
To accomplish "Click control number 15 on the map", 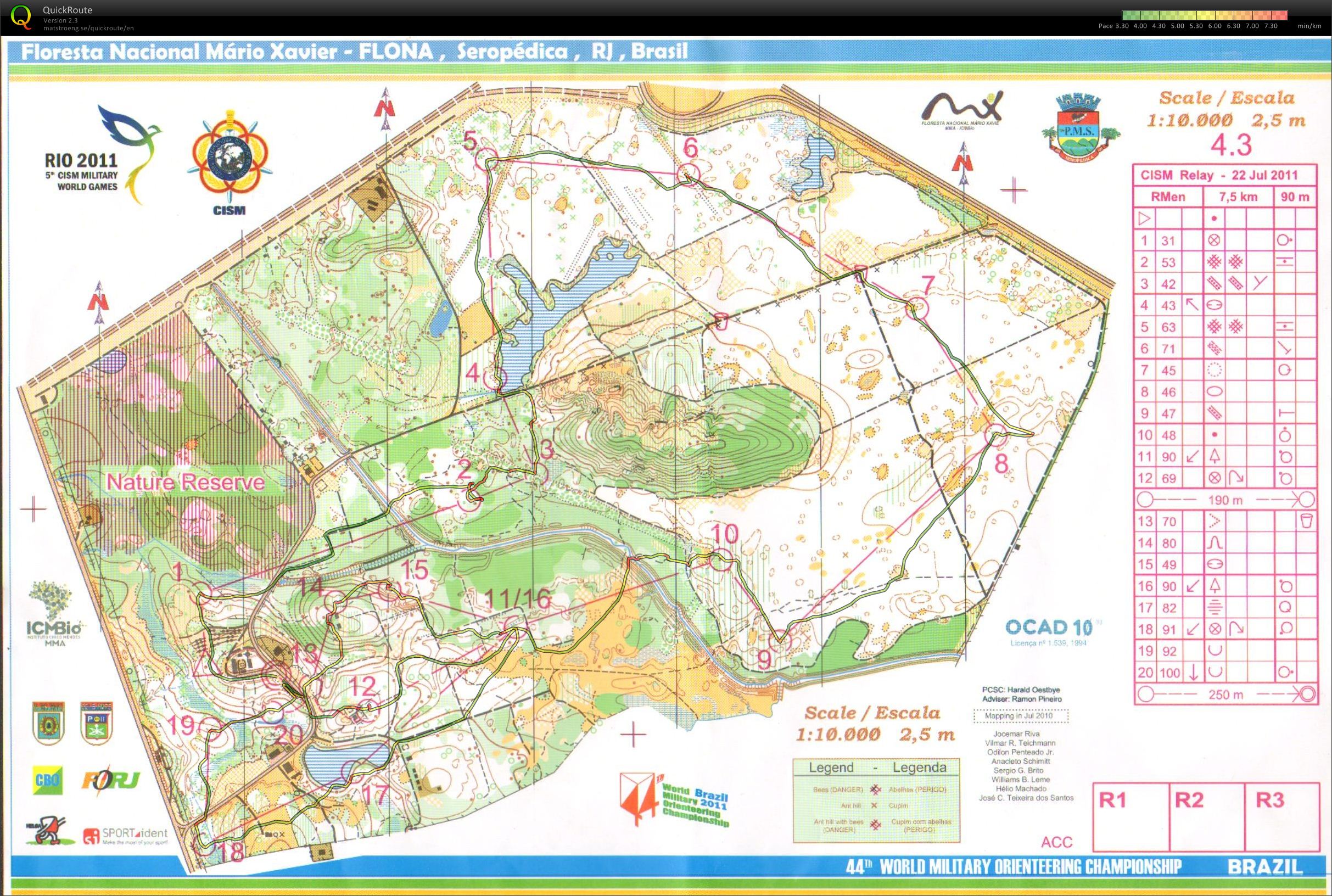I will [415, 570].
